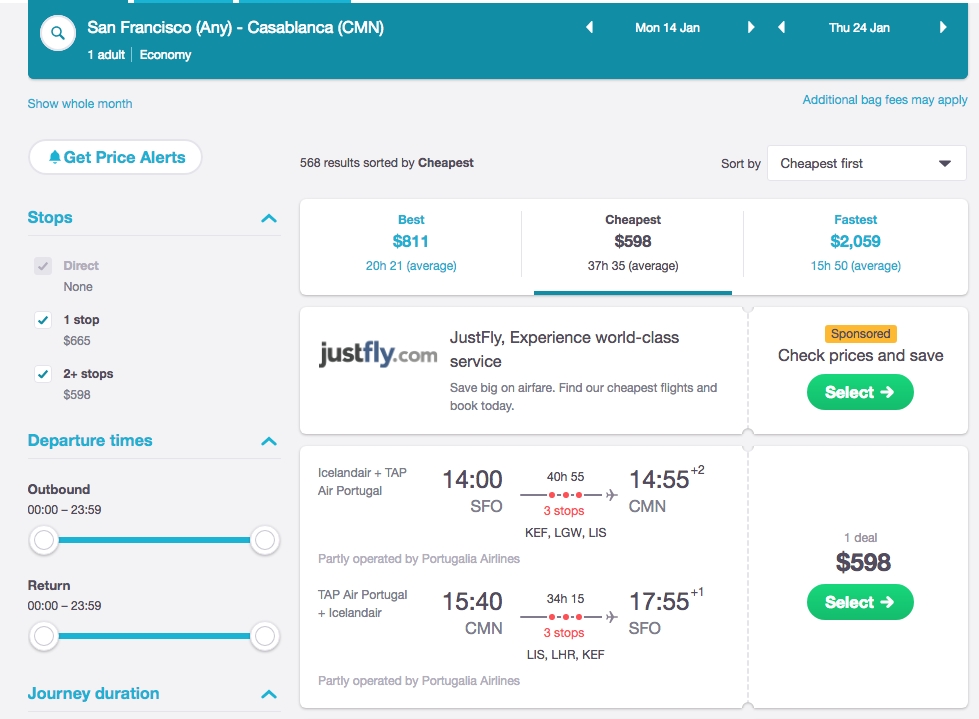979x719 pixels.
Task: Click the 1 adult passenger text
Action: 106,55
